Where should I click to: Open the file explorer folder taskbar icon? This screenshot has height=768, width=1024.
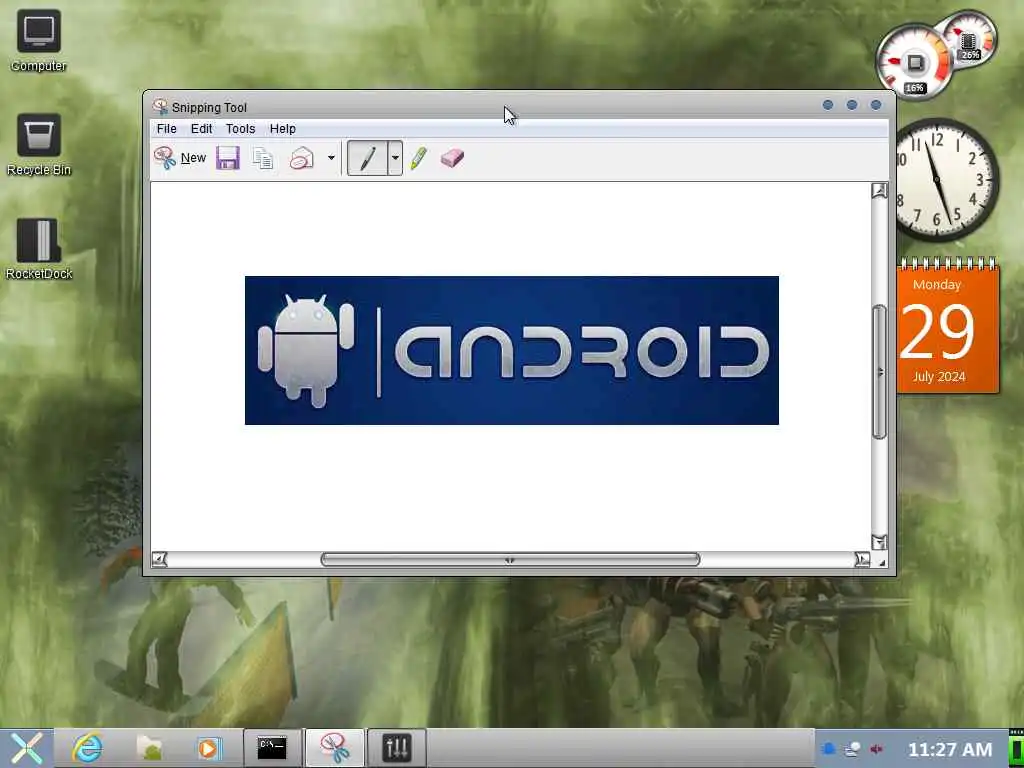pyautogui.click(x=150, y=748)
